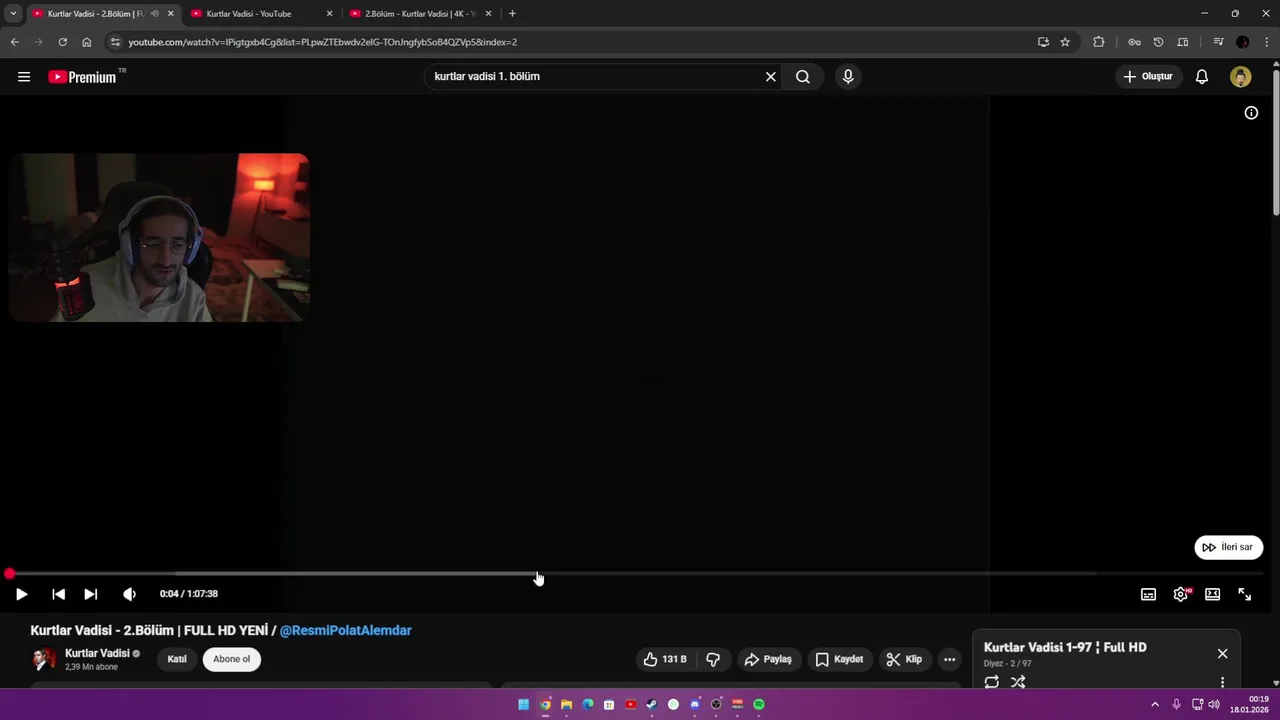This screenshot has height=720, width=1280.
Task: Switch to theater mode
Action: [x=1212, y=594]
